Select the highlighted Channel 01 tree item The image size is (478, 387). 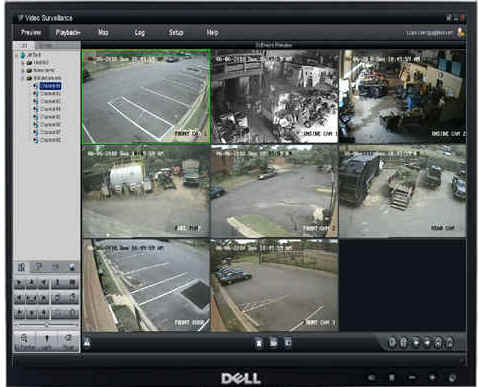click(50, 86)
